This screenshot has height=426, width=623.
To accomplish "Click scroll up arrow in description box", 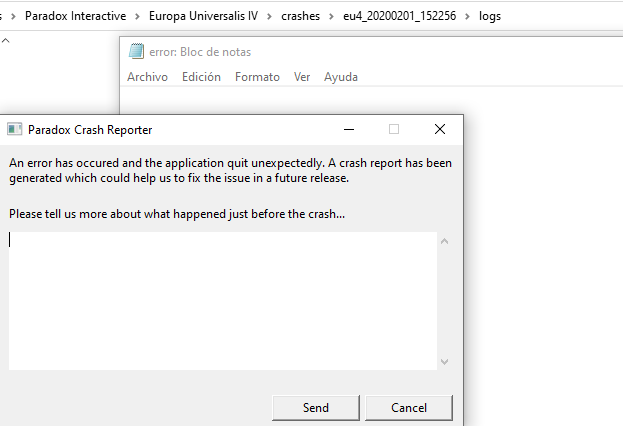I will pyautogui.click(x=445, y=241).
